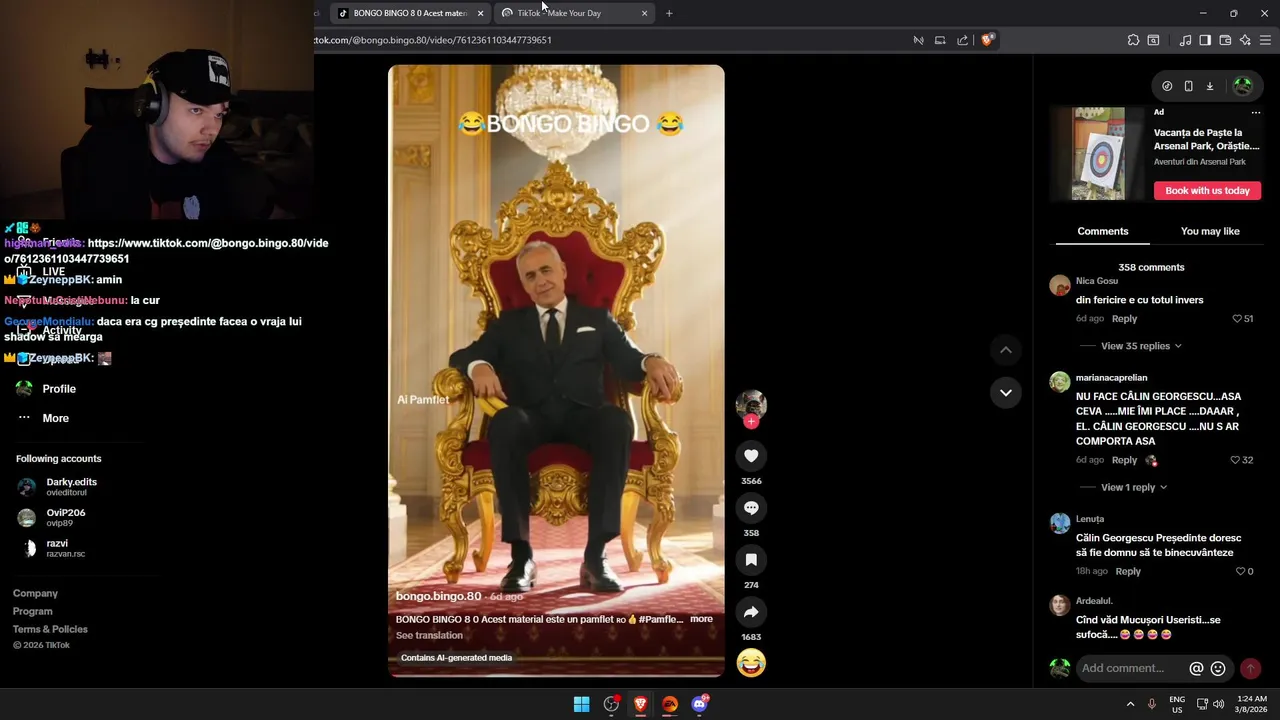Reply to Nica Gosu's comment
The width and height of the screenshot is (1280, 720).
coord(1124,319)
